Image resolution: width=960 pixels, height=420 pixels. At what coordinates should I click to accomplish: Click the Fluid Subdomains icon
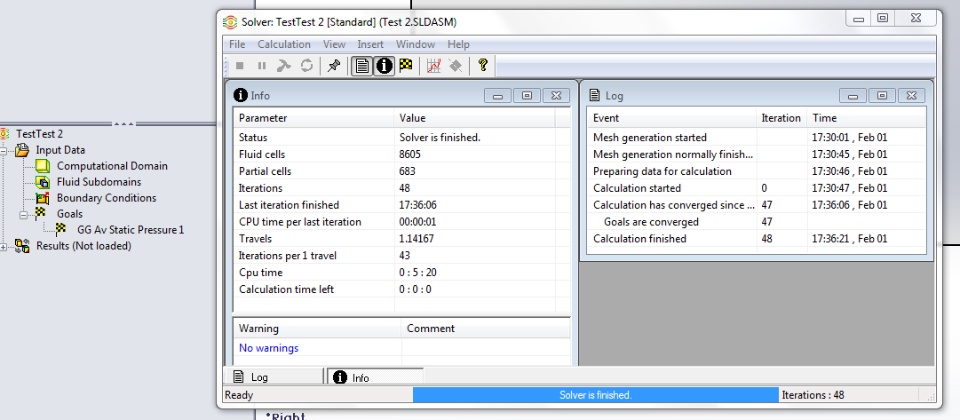[42, 182]
